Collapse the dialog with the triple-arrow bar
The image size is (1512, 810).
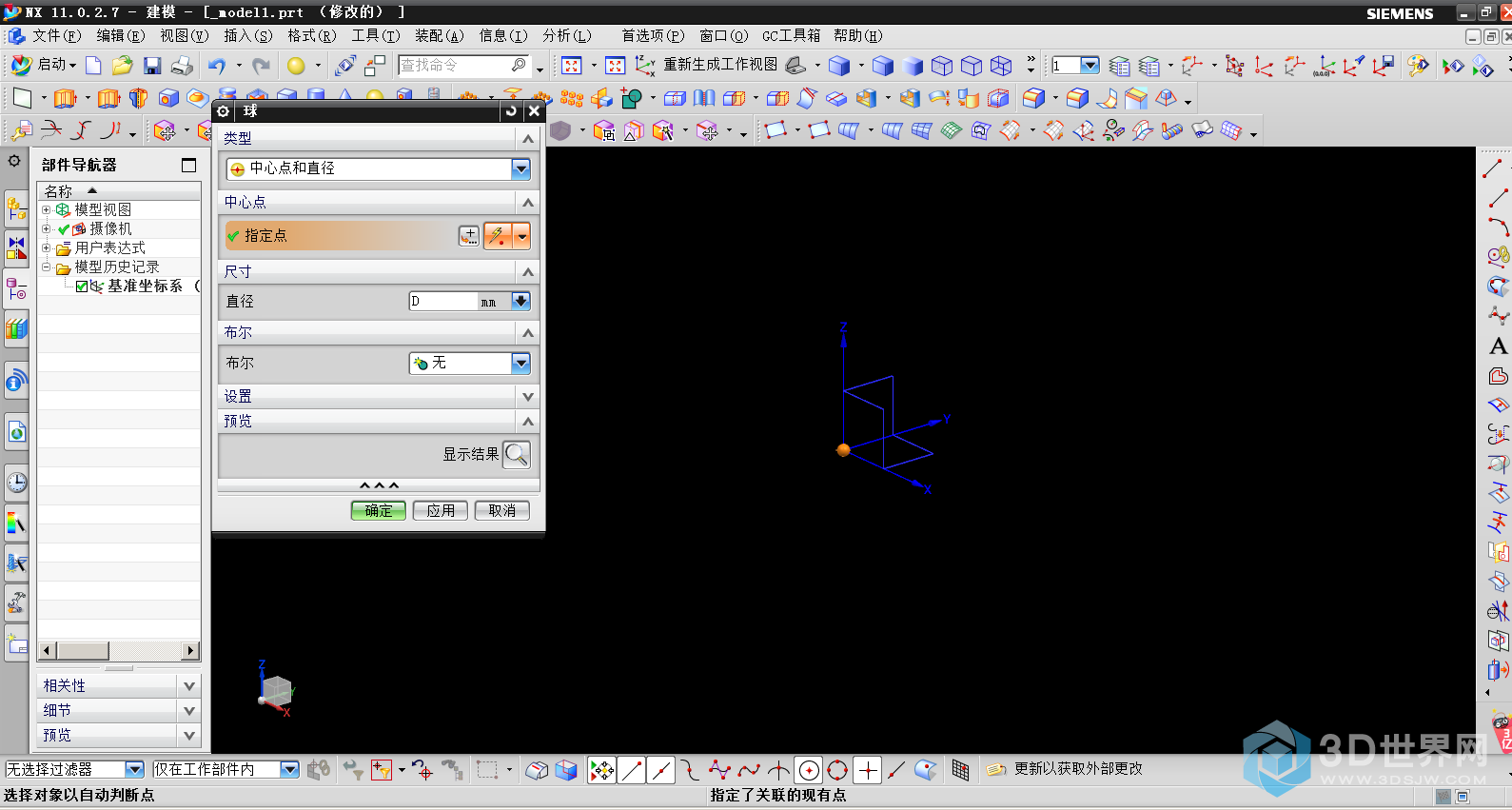379,485
